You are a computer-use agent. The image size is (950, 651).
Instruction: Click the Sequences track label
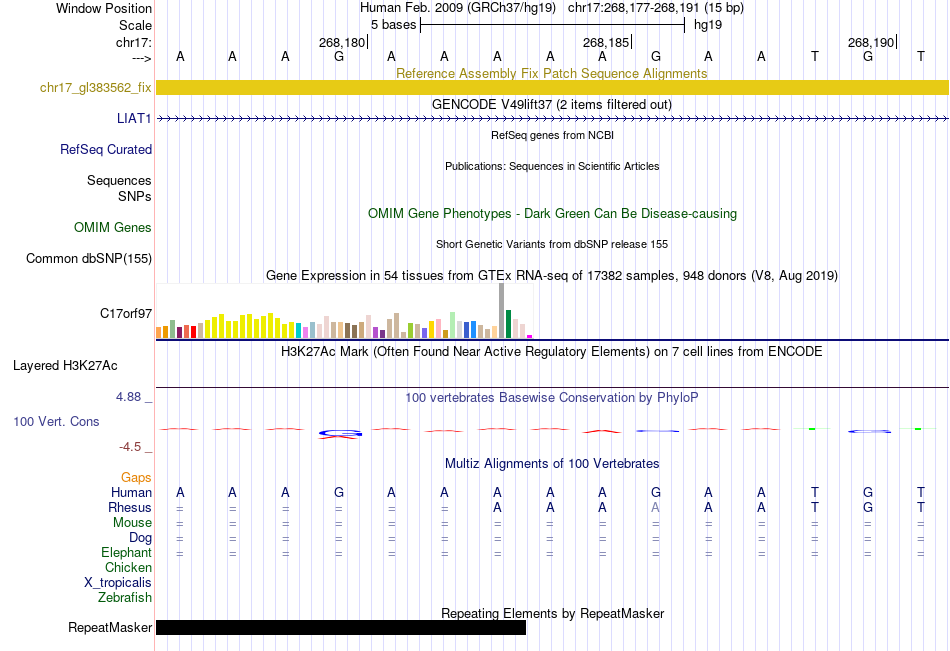[119, 180]
